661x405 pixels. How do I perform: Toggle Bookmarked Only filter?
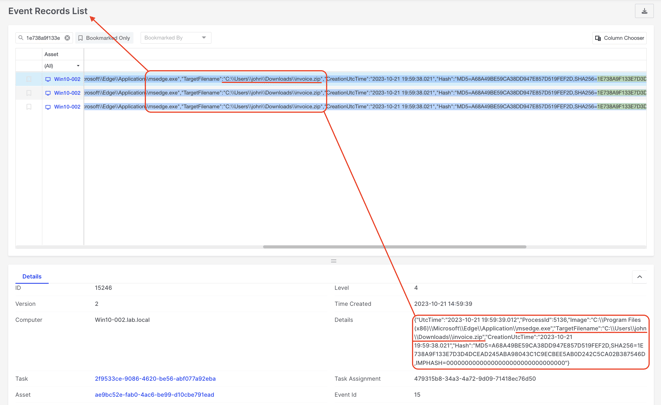(104, 38)
